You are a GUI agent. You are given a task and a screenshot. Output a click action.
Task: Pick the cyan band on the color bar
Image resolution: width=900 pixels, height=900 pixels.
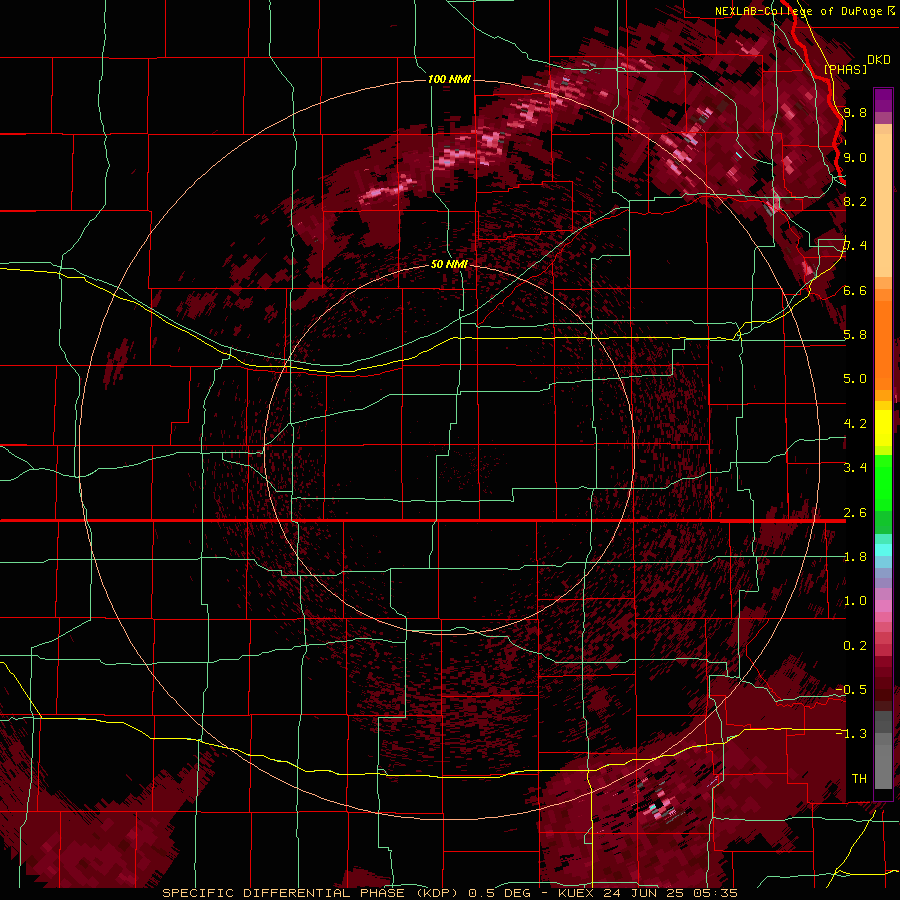tap(883, 549)
